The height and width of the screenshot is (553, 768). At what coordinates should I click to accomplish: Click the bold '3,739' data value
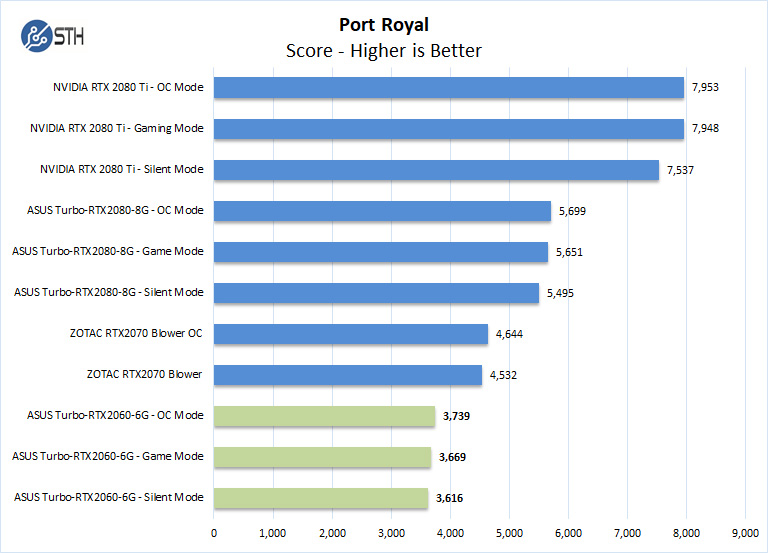coord(456,416)
